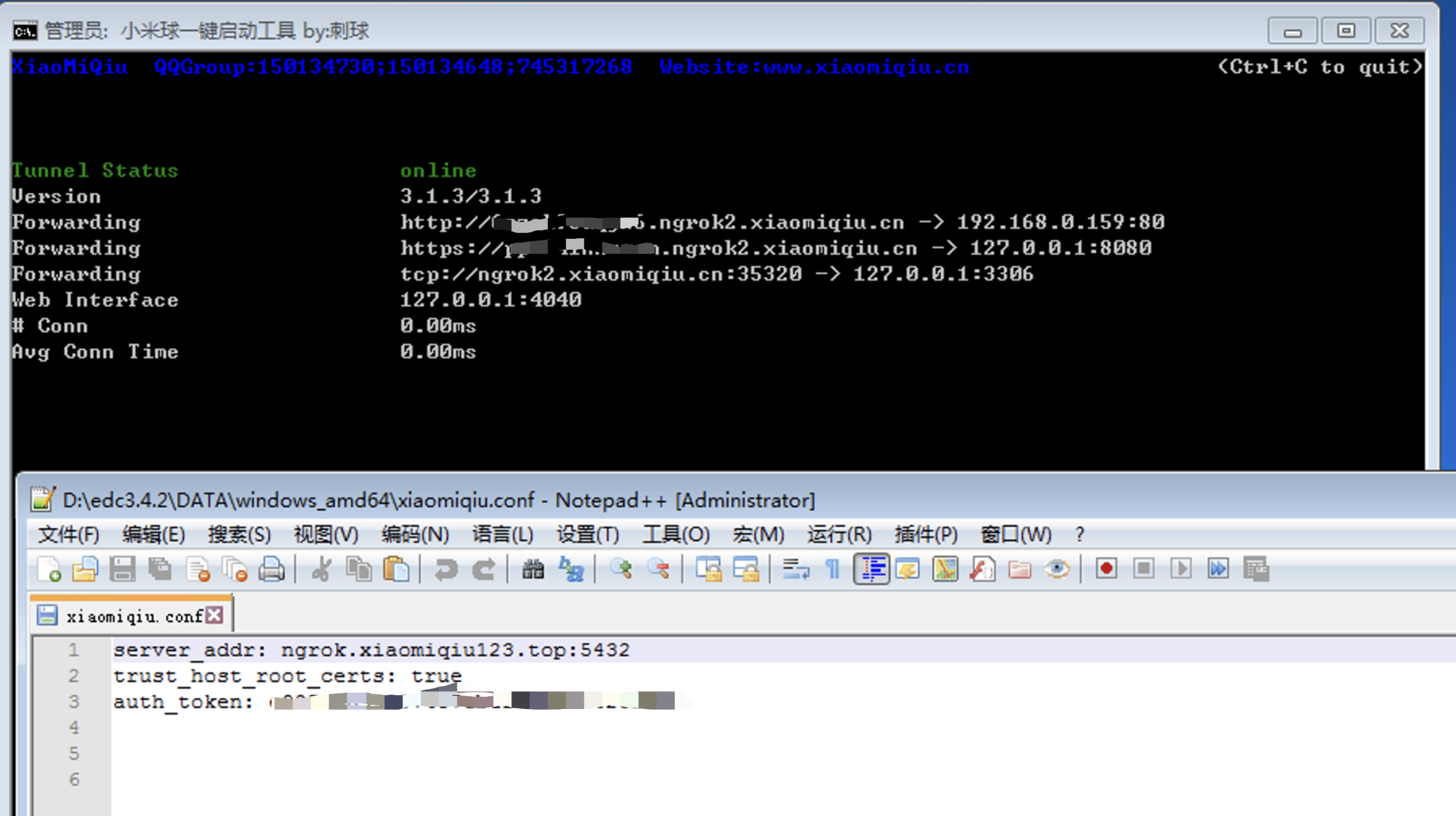Cut selection with the scissors icon
The height and width of the screenshot is (816, 1456).
click(322, 569)
